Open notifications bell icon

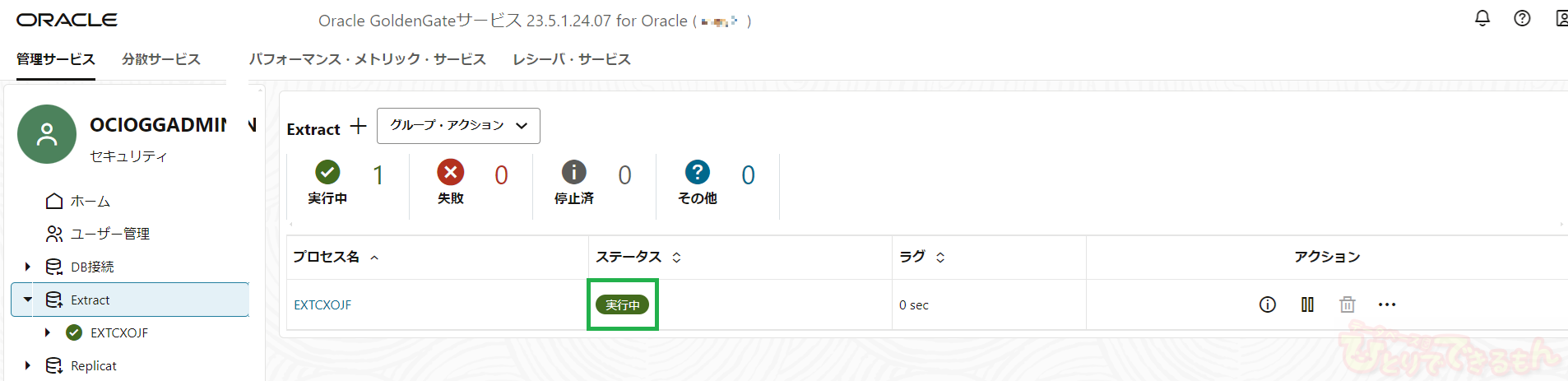pyautogui.click(x=1482, y=18)
